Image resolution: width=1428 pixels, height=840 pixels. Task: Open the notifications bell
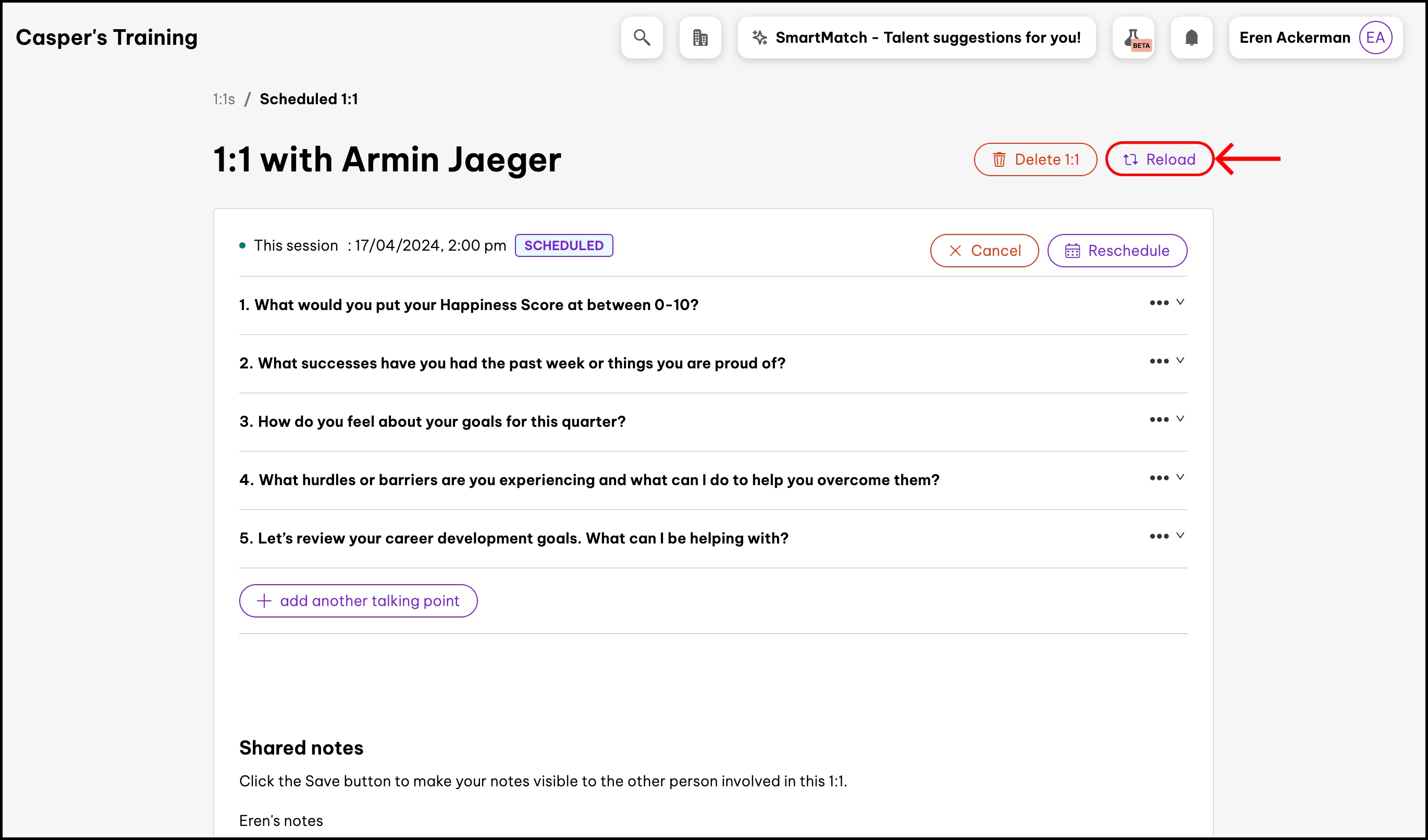[x=1191, y=38]
